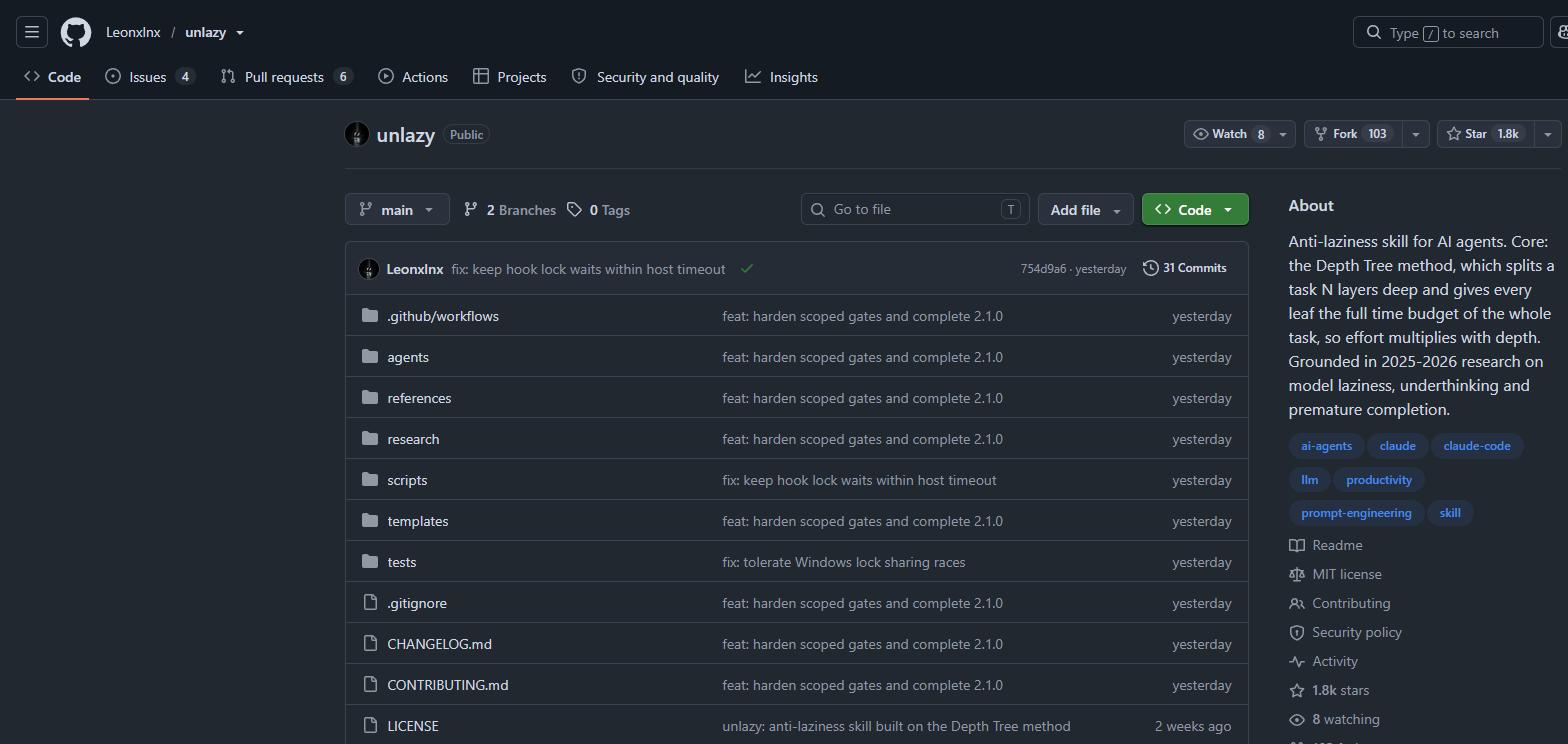Open the agents folder
1568x744 pixels.
tap(408, 357)
